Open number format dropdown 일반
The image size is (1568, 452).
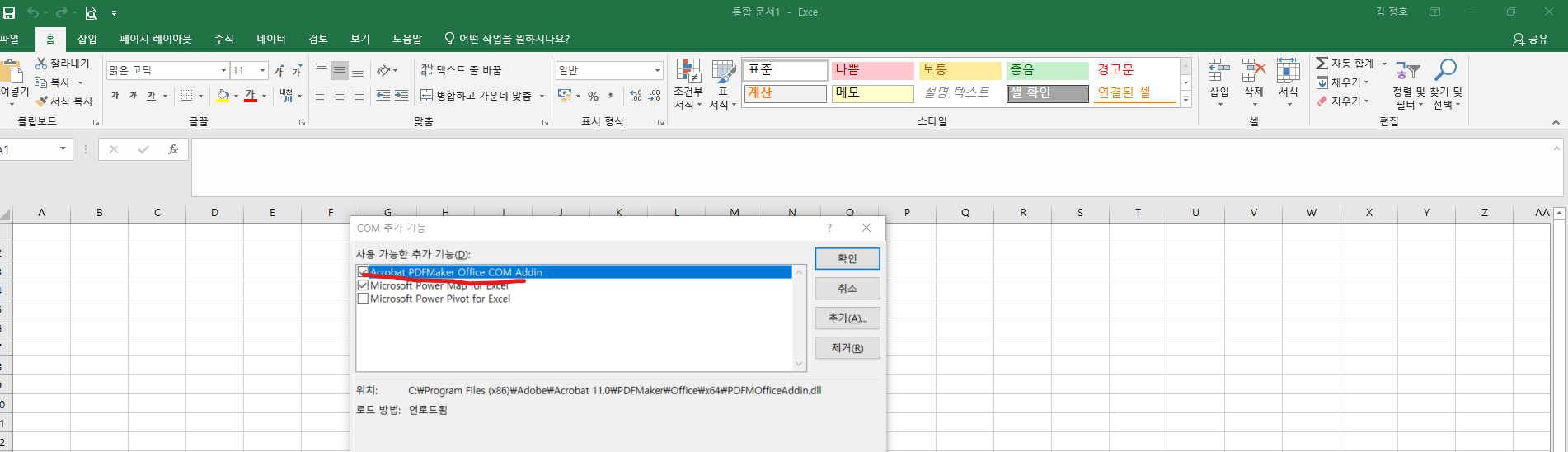coord(657,71)
